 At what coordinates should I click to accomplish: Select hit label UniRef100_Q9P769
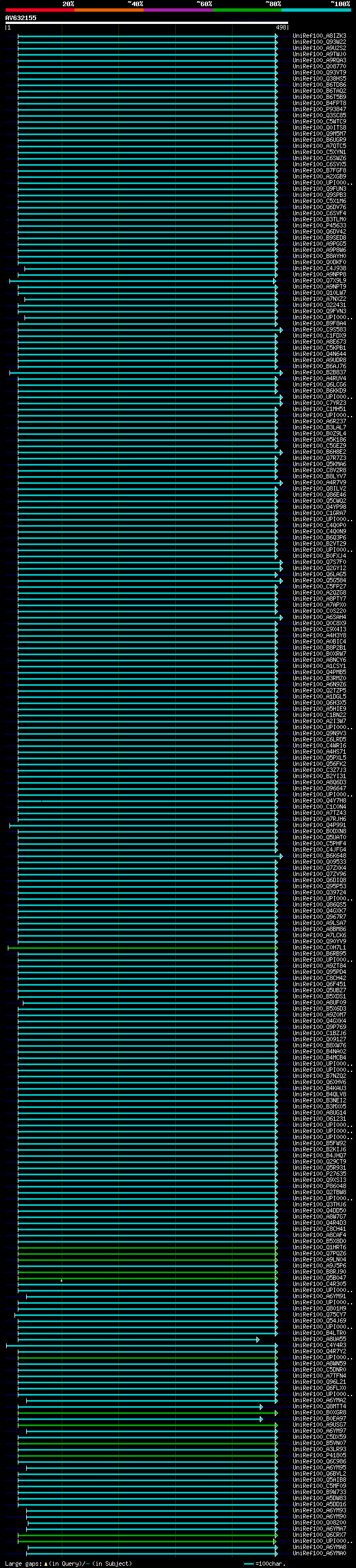click(319, 1027)
